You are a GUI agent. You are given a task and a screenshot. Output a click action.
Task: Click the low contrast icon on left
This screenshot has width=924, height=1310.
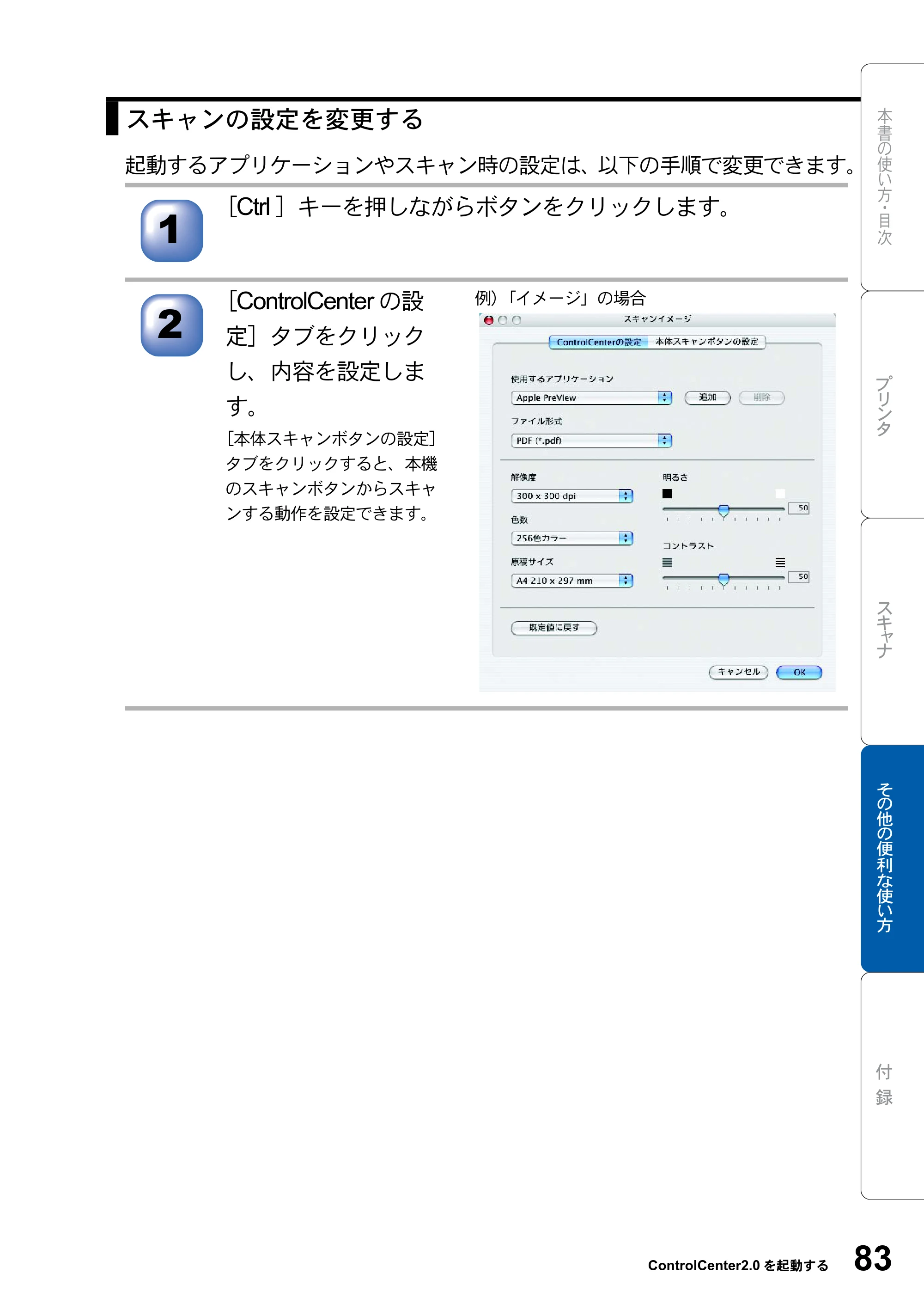pyautogui.click(x=667, y=563)
